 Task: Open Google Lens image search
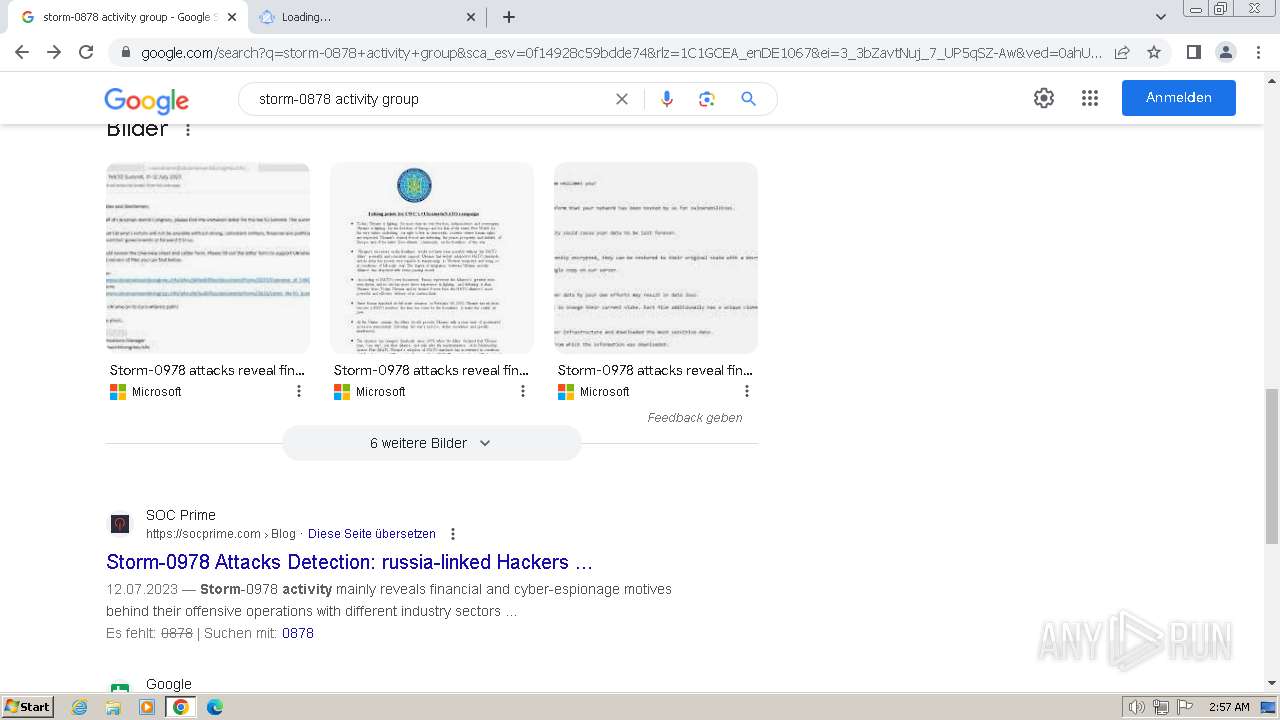[707, 99]
